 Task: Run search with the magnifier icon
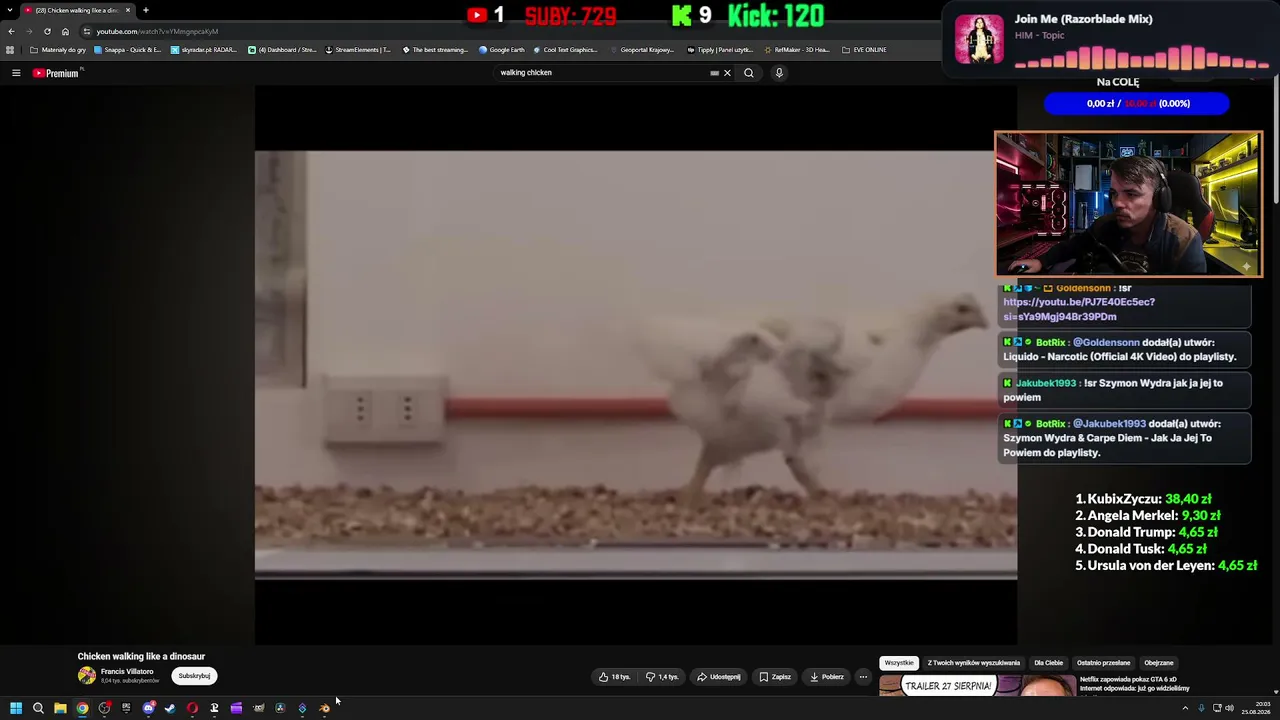pos(748,73)
